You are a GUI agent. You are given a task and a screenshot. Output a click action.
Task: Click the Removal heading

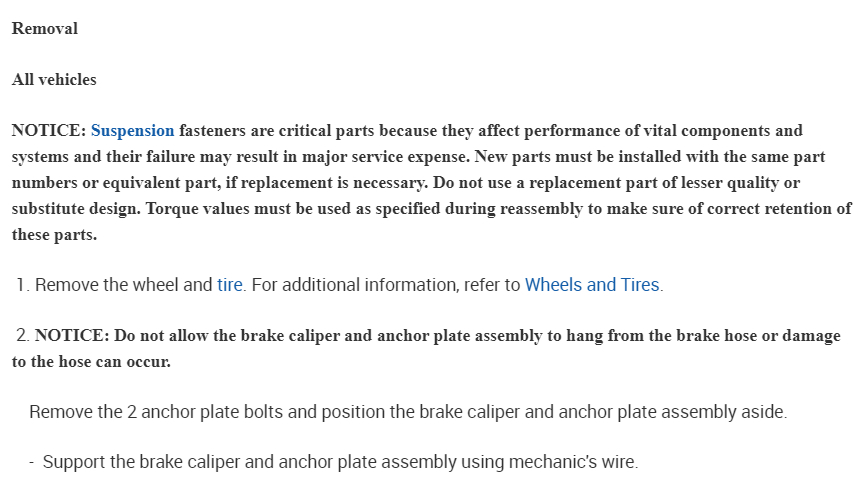pos(45,28)
